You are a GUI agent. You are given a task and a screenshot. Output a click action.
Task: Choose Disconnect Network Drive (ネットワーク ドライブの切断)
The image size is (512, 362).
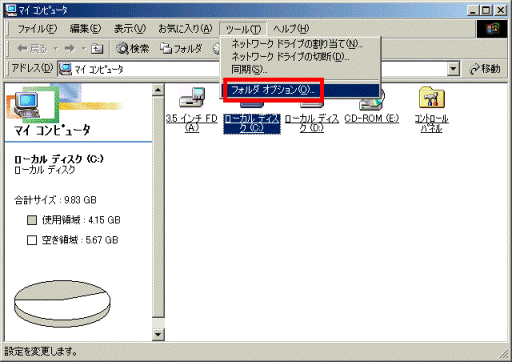tap(300, 57)
